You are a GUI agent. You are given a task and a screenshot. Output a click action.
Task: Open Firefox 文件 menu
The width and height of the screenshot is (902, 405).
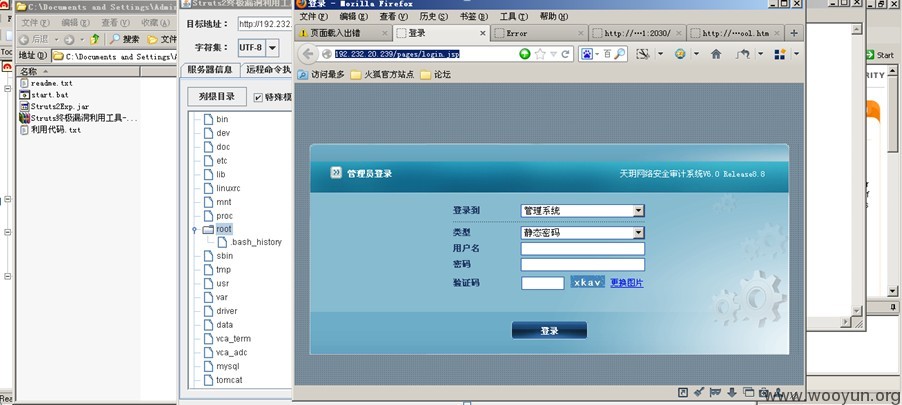(314, 17)
